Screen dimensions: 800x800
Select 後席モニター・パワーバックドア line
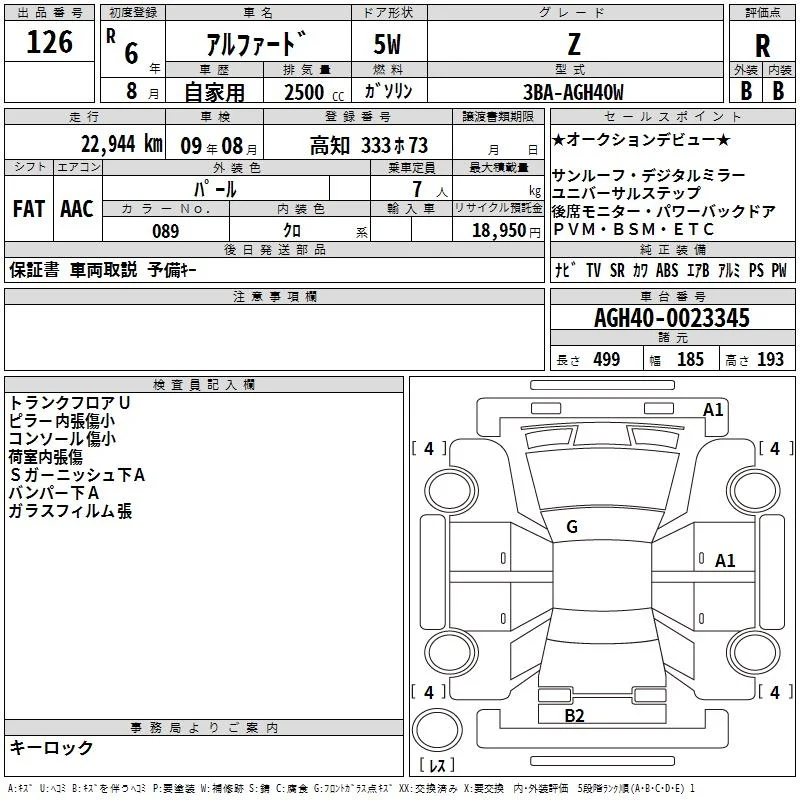[x=664, y=211]
